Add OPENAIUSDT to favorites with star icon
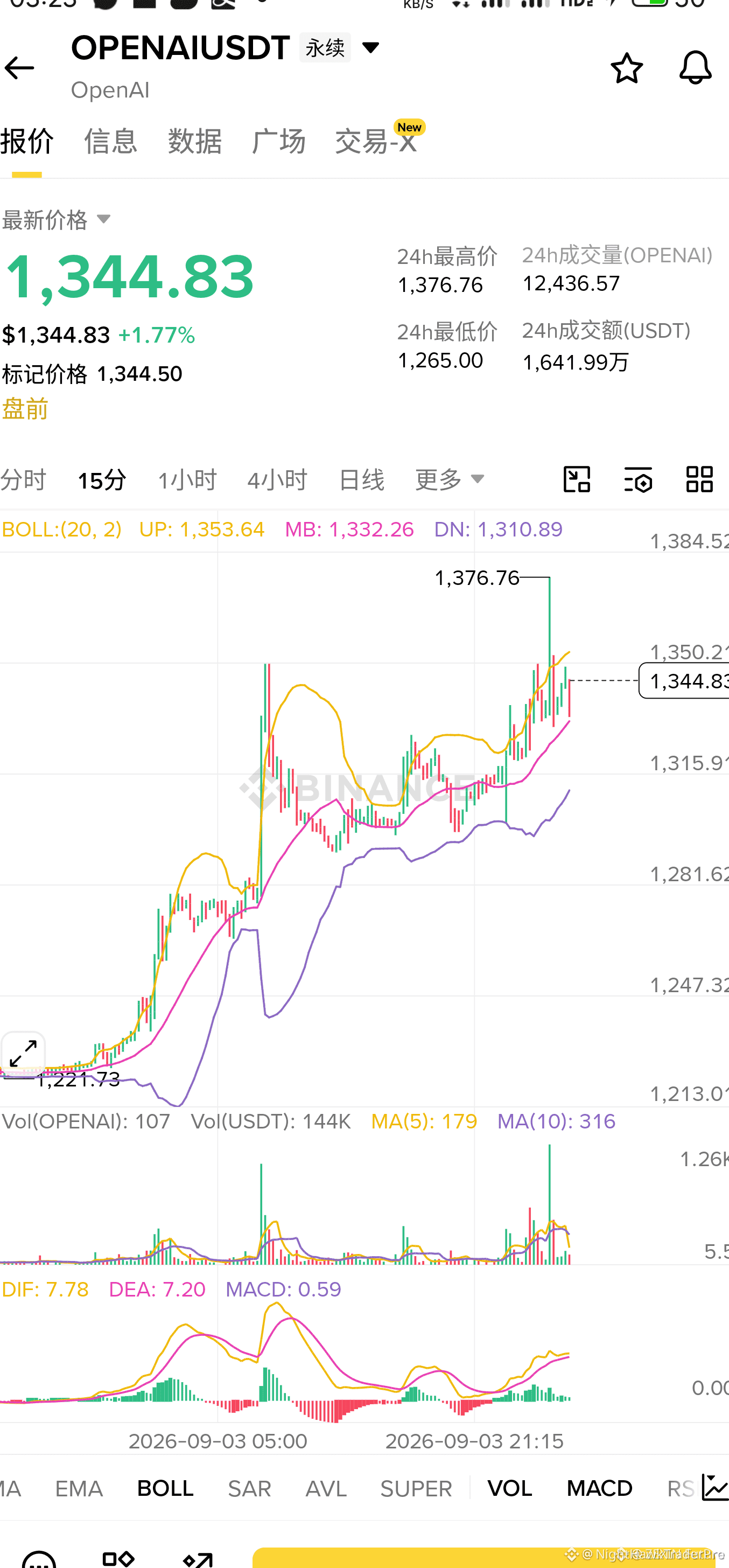729x1568 pixels. 626,67
